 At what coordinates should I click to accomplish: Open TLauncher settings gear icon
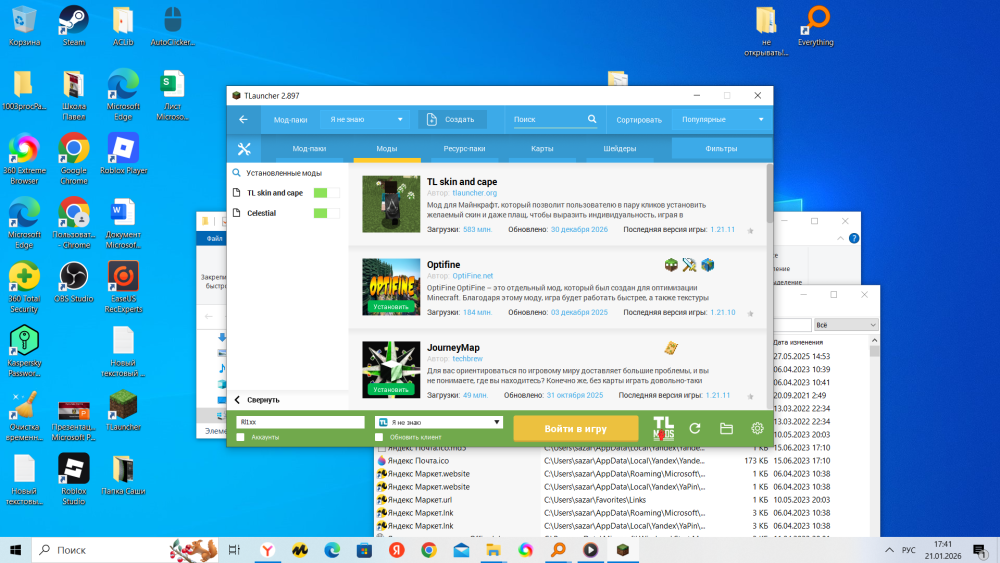point(757,428)
